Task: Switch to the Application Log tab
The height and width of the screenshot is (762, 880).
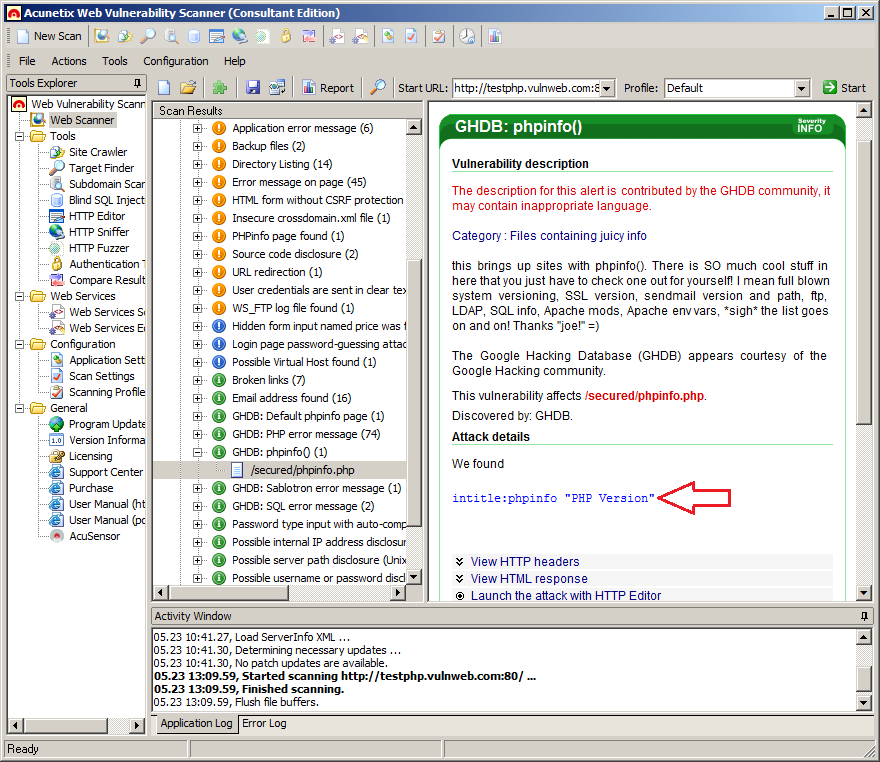Action: coord(196,724)
